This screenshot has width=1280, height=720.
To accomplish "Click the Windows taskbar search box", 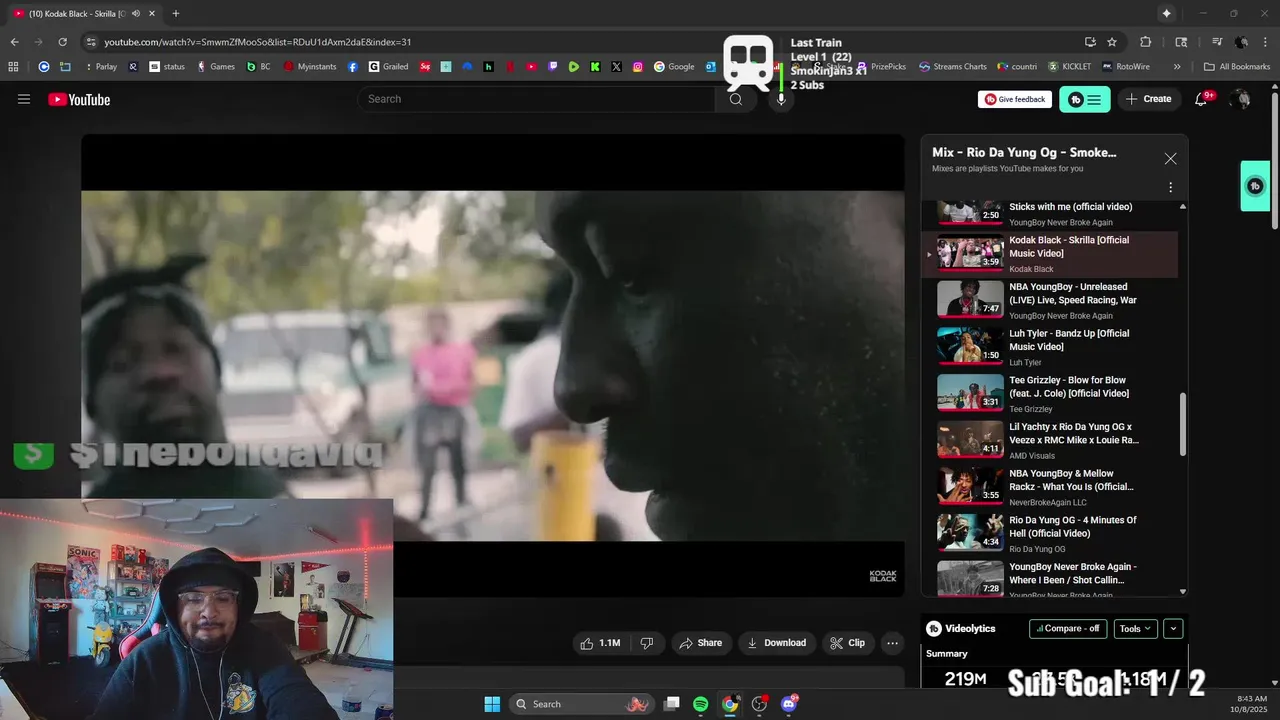I will [x=581, y=704].
